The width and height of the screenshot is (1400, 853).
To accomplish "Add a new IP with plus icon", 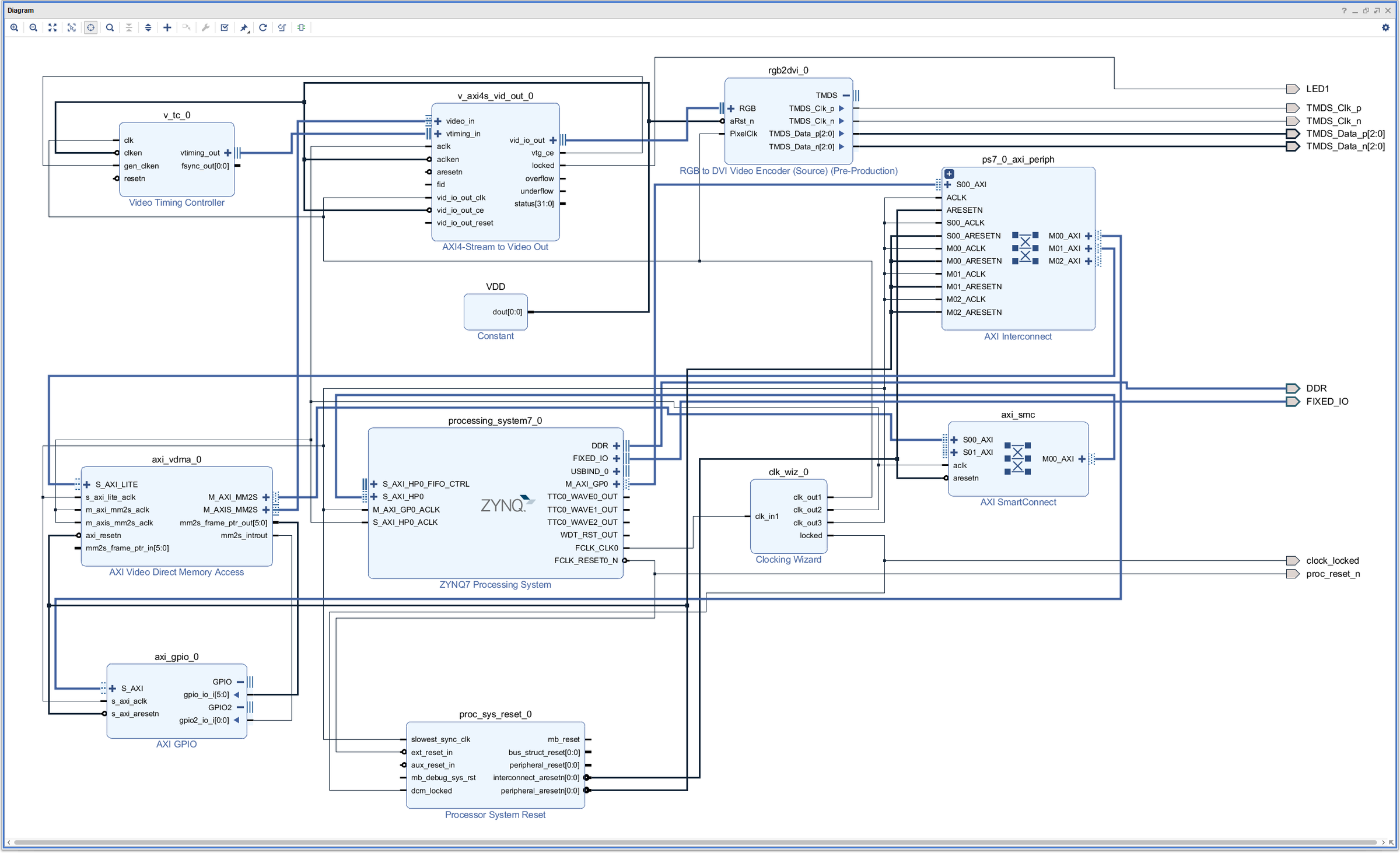I will click(167, 27).
